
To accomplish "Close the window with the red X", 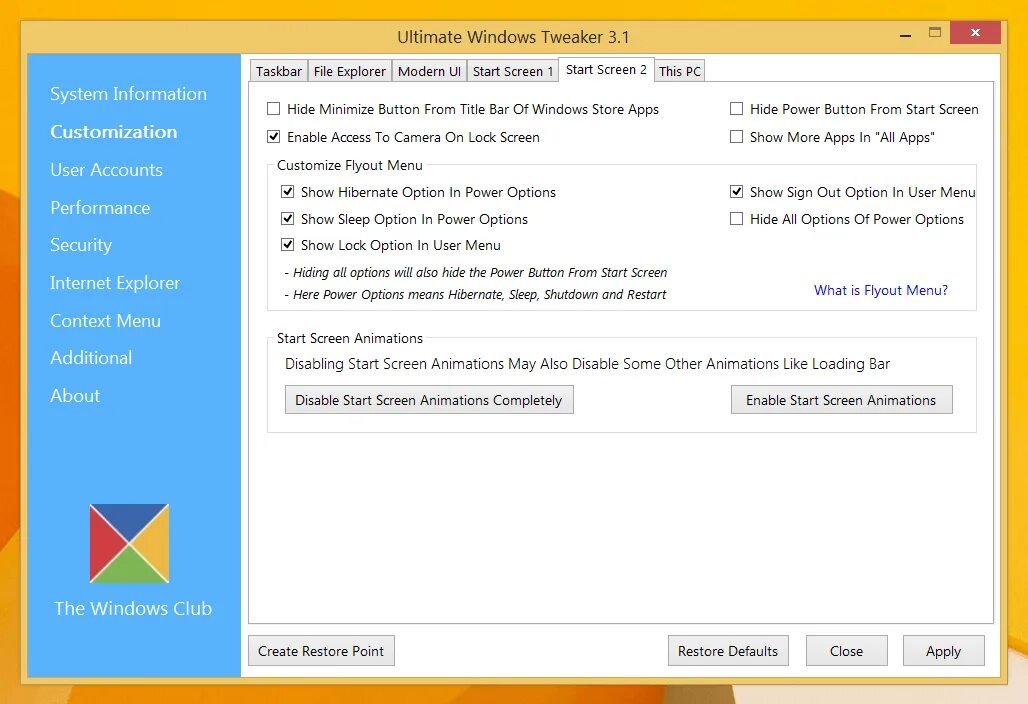I will coord(975,32).
